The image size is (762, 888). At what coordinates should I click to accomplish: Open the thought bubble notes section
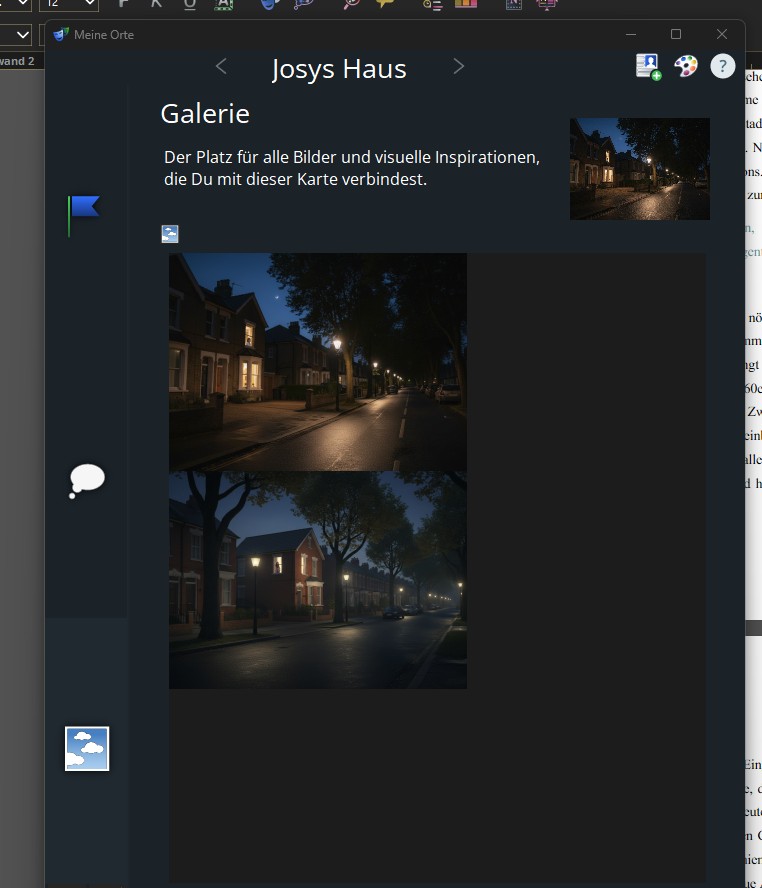pos(86,480)
